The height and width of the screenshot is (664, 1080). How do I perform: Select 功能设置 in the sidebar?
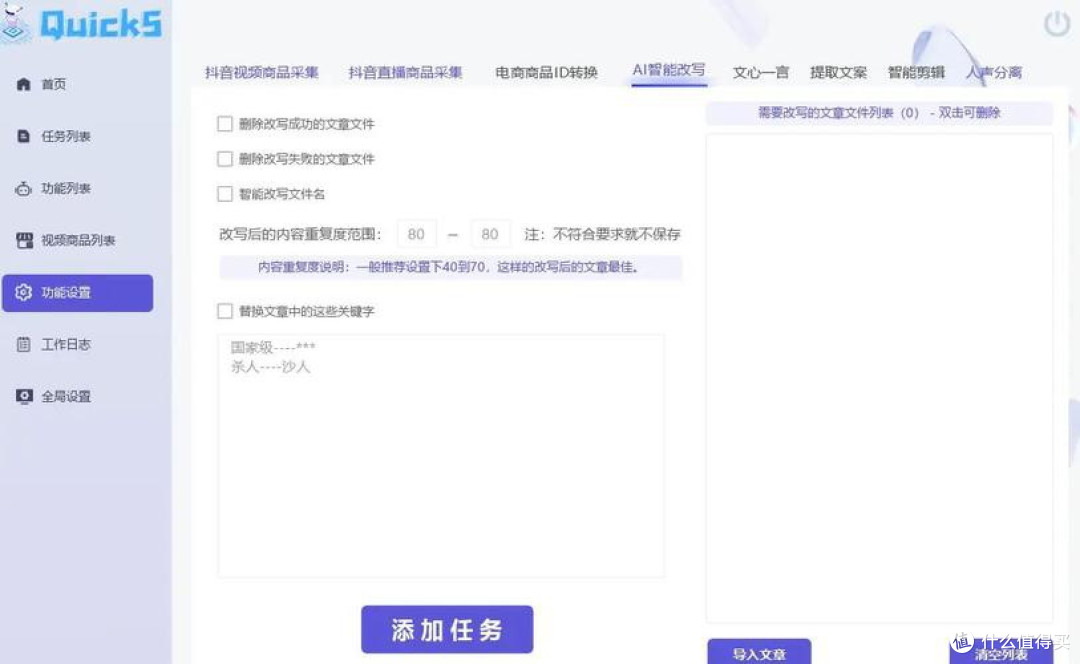[77, 293]
